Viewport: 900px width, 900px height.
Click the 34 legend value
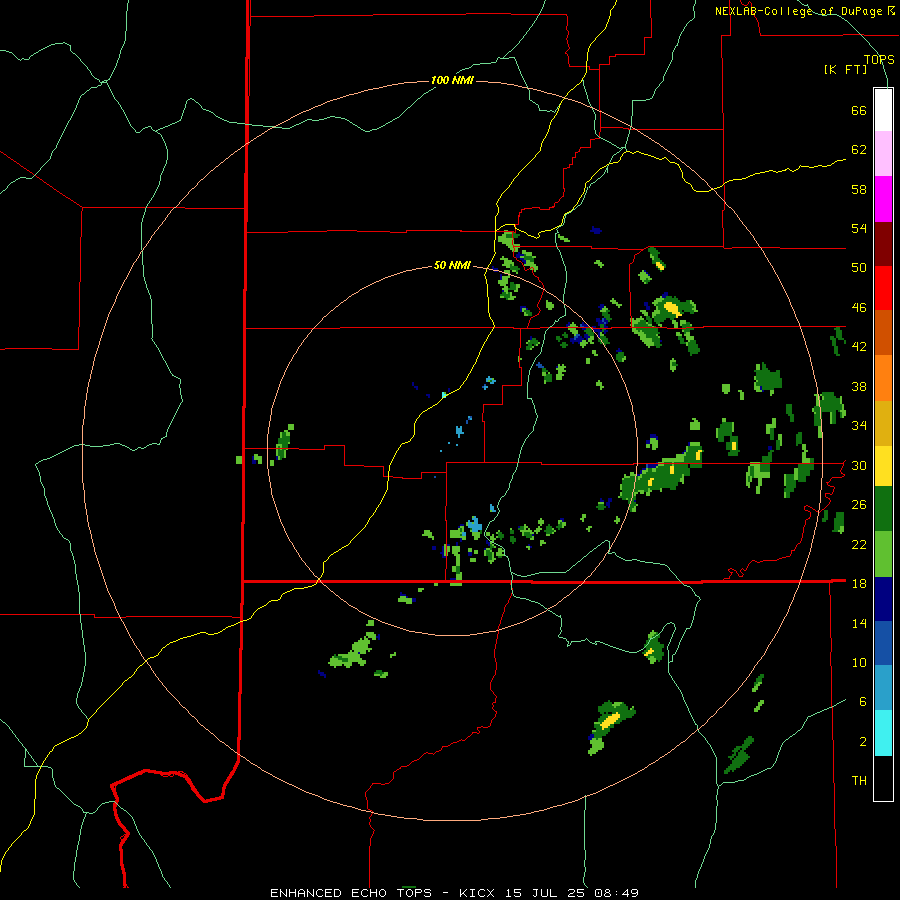[859, 425]
